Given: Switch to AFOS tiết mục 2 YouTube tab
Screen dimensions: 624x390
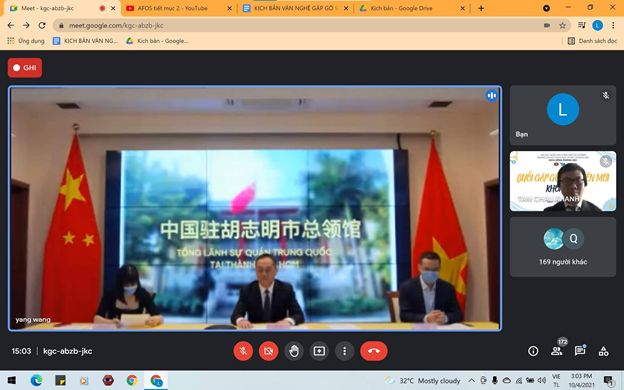Looking at the screenshot, I should click(x=178, y=8).
